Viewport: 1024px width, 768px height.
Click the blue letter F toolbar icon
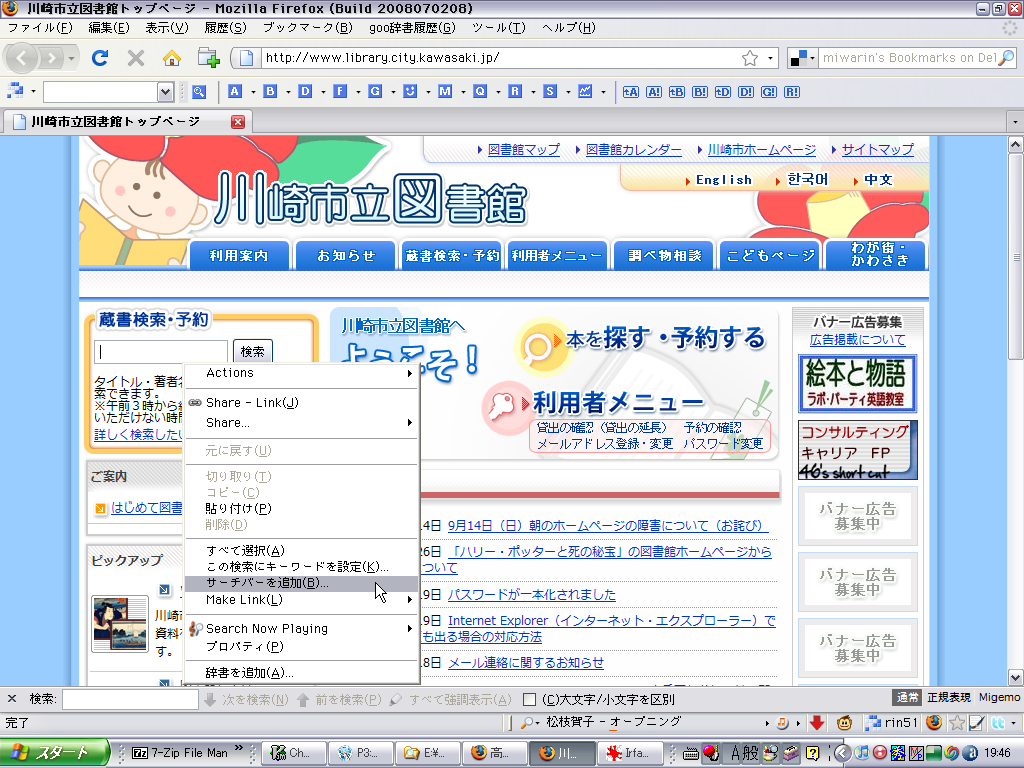[340, 91]
